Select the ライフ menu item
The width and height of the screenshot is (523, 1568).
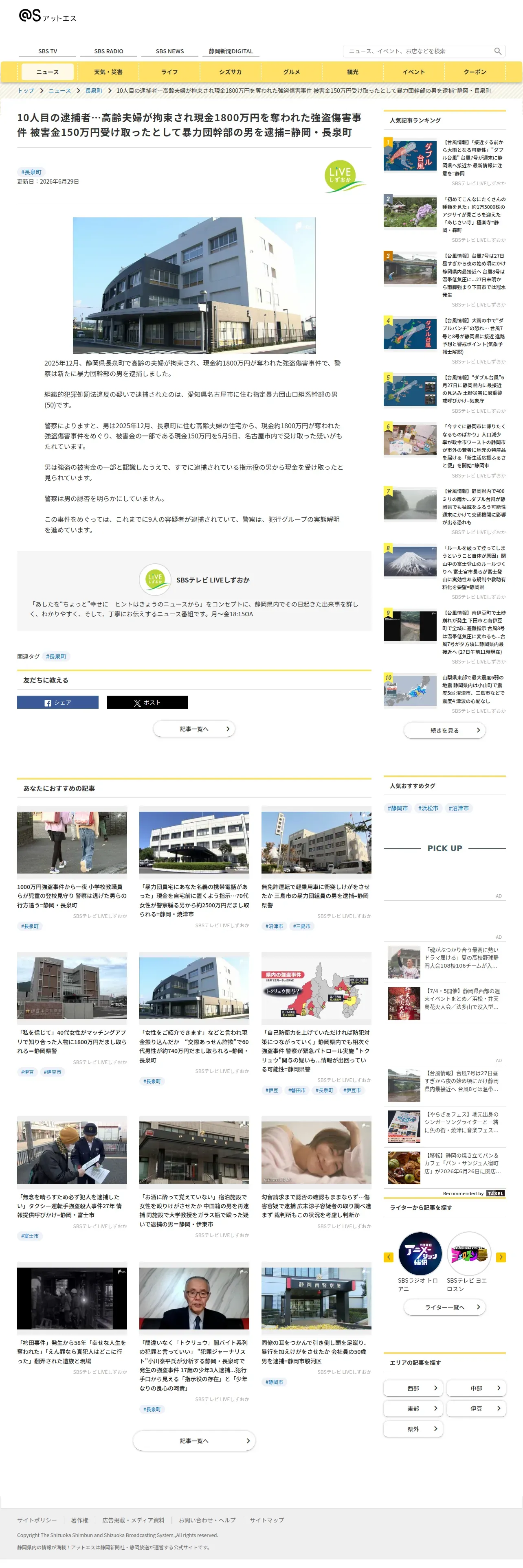[170, 72]
